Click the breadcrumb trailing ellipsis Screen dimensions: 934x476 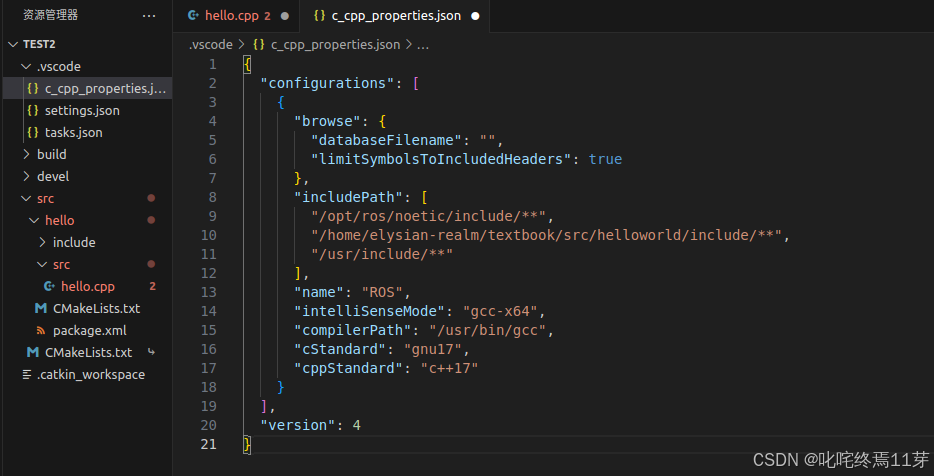pos(423,45)
